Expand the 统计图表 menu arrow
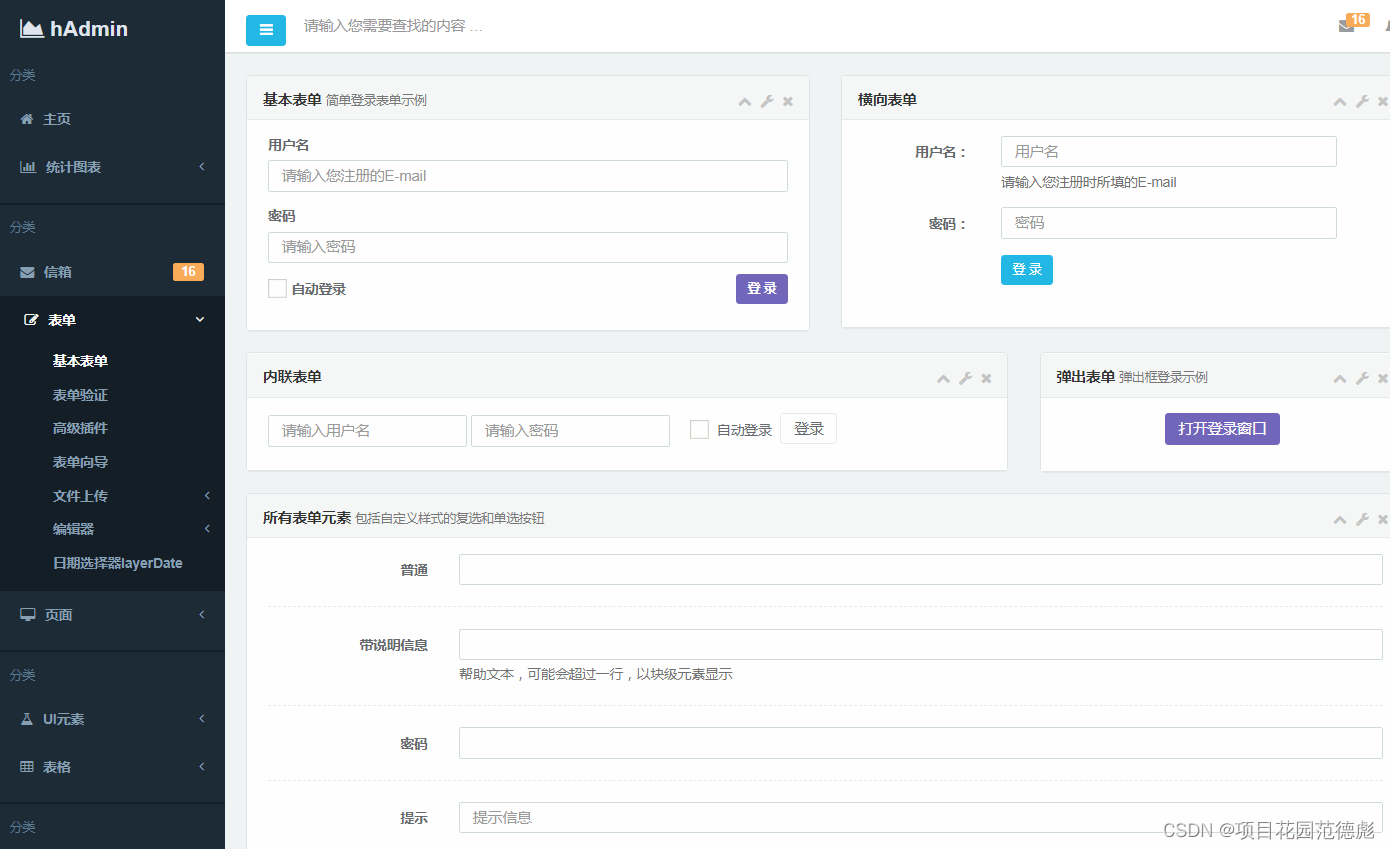This screenshot has height=849, width=1390. coord(202,167)
